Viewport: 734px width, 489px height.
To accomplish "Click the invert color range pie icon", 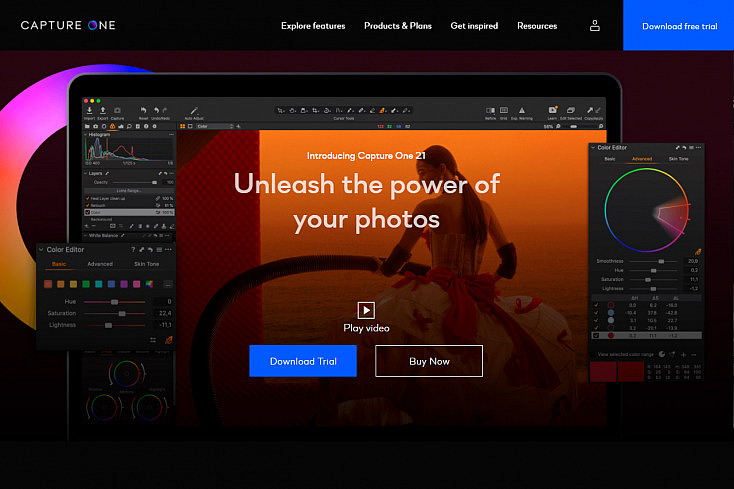I will 662,354.
